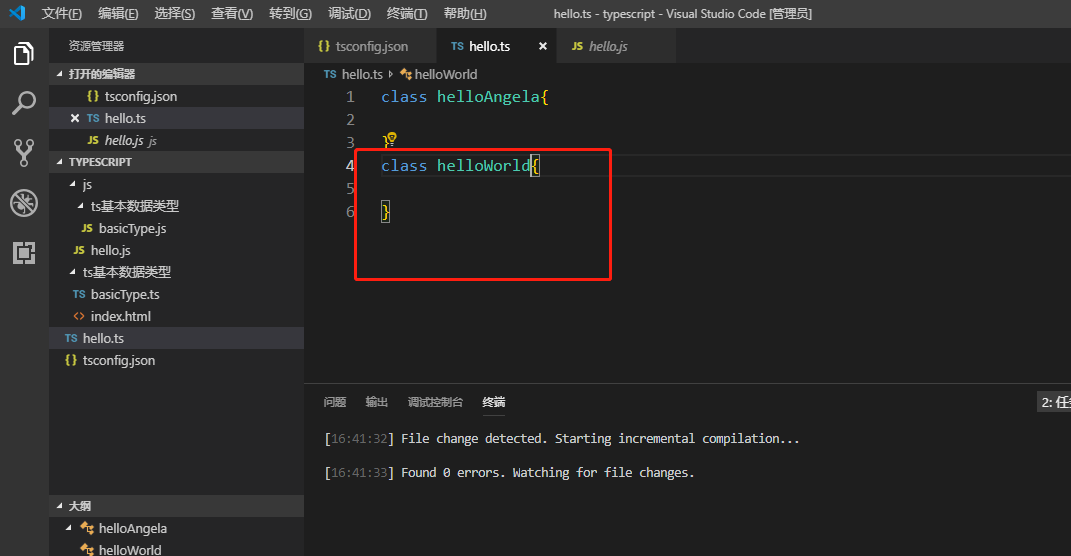Open the 终端(T) menu

407,13
